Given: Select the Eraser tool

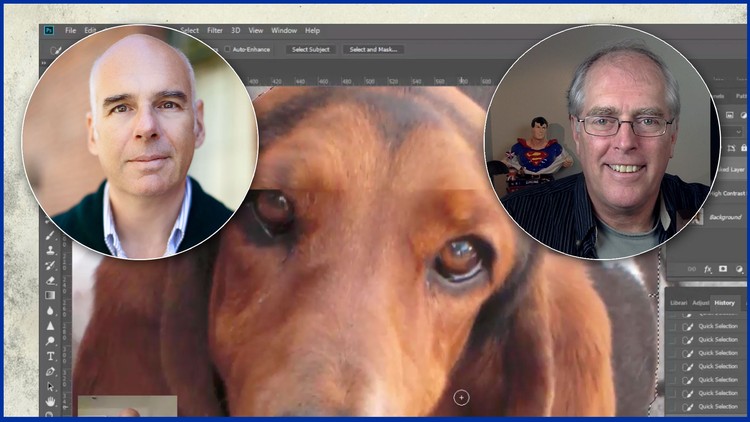Looking at the screenshot, I should tap(50, 280).
